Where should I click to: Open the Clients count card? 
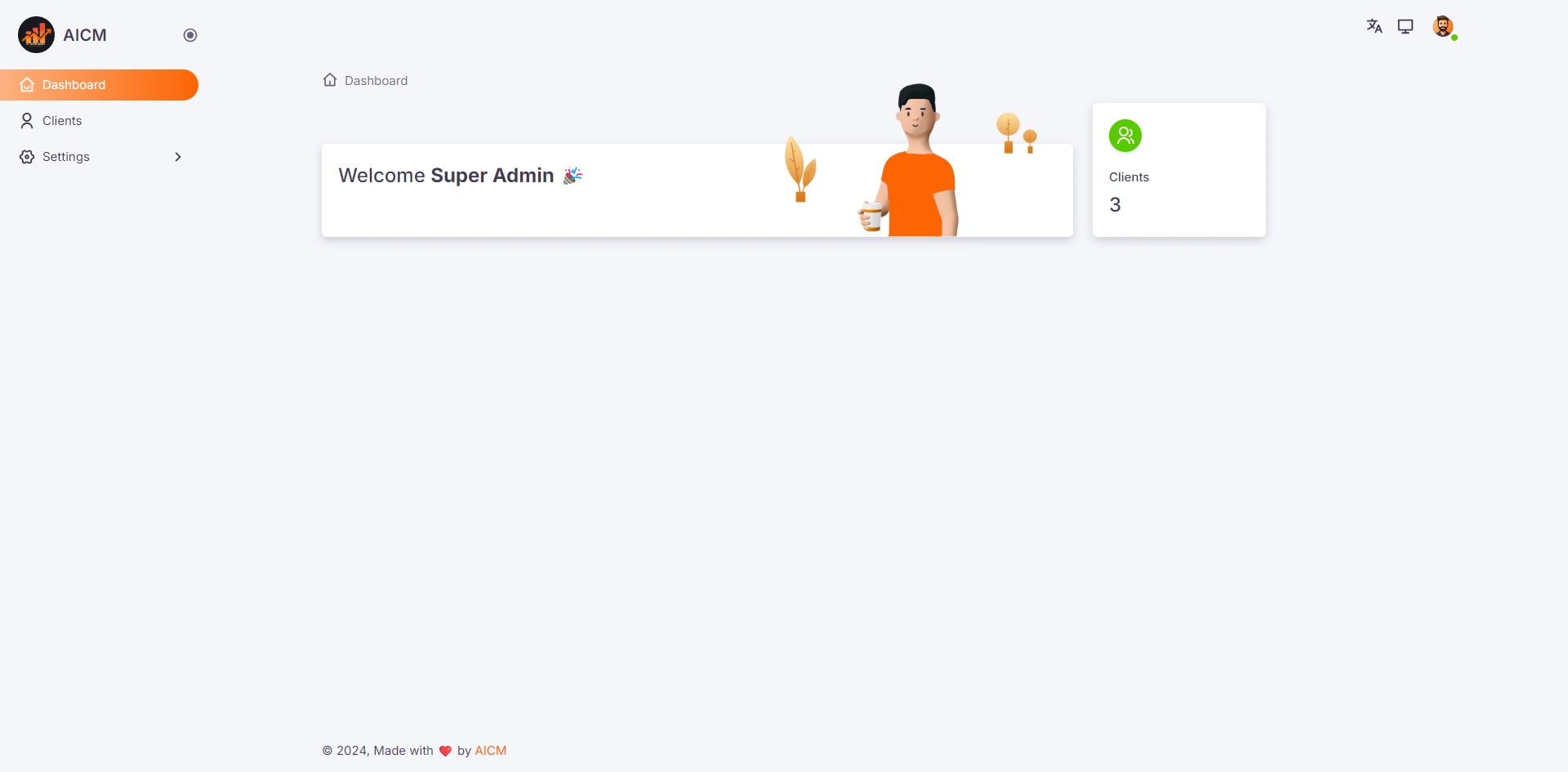tap(1179, 170)
